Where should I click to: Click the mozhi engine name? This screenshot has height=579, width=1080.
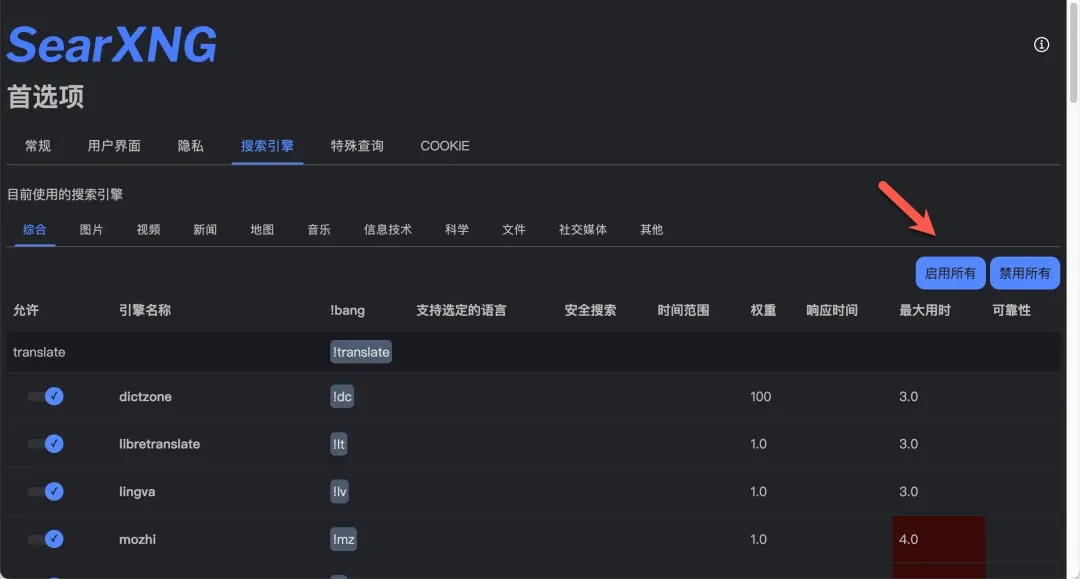pyautogui.click(x=137, y=539)
